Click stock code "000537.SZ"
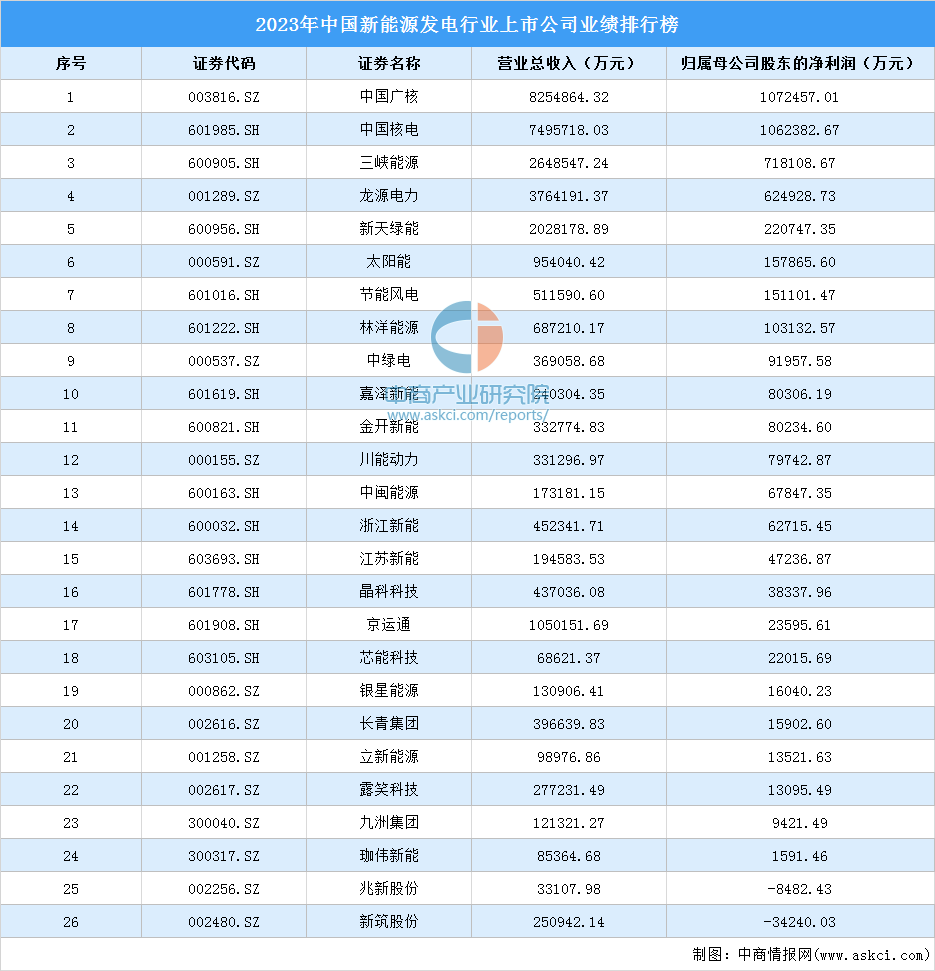The image size is (935, 971). (224, 362)
